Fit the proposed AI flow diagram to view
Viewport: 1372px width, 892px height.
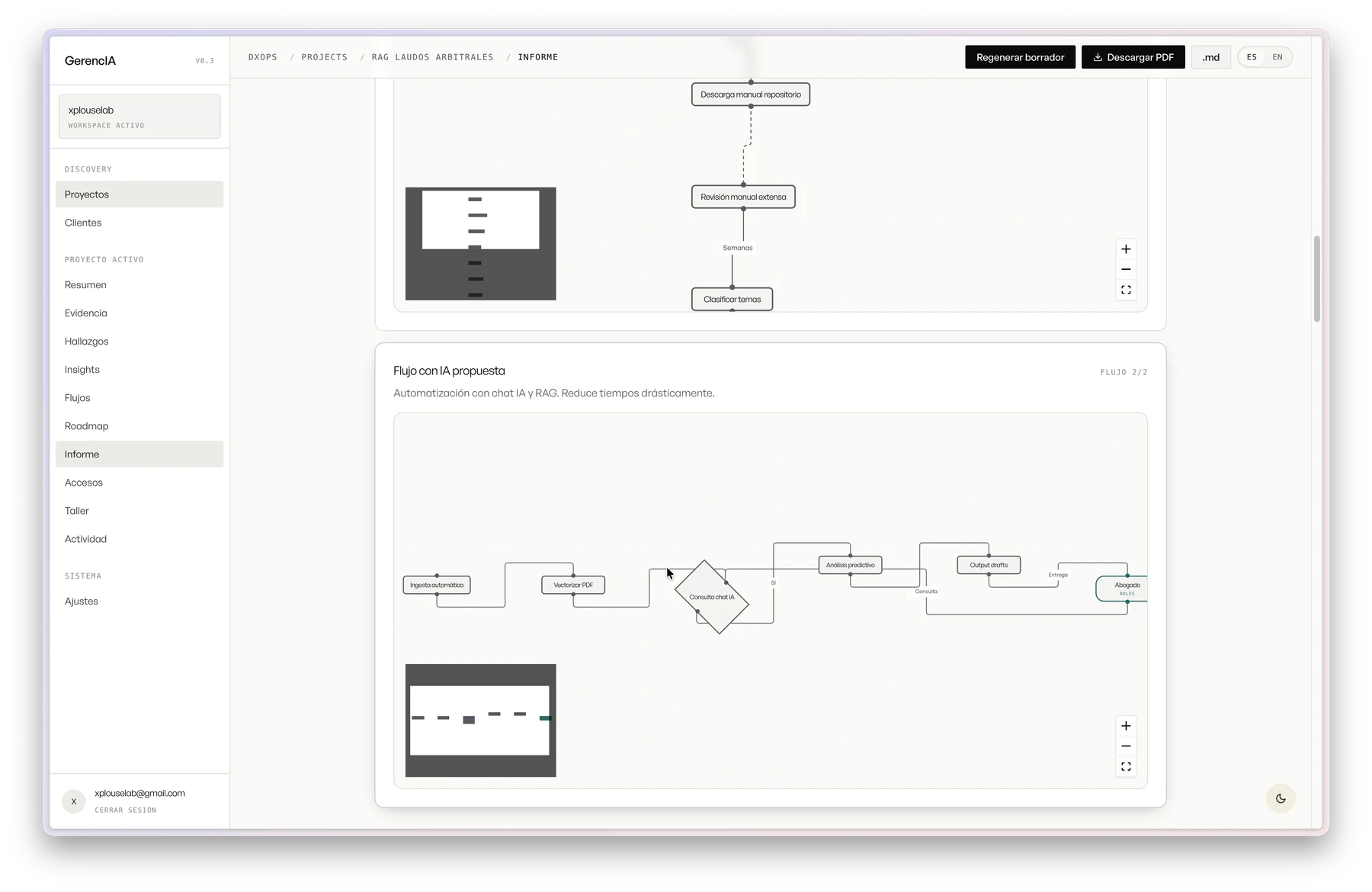pyautogui.click(x=1126, y=767)
